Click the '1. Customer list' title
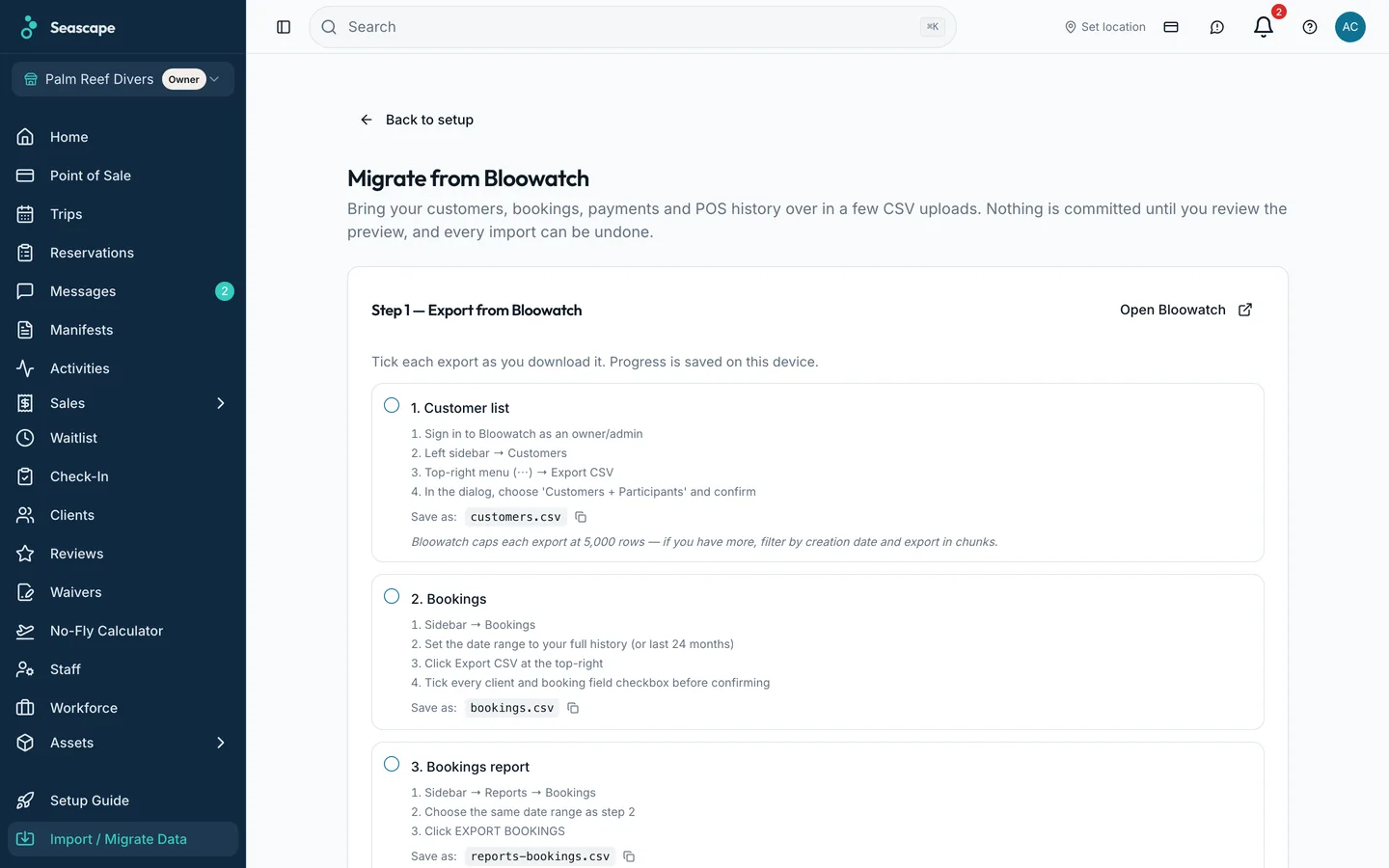Viewport: 1389px width, 868px height. coord(460,408)
